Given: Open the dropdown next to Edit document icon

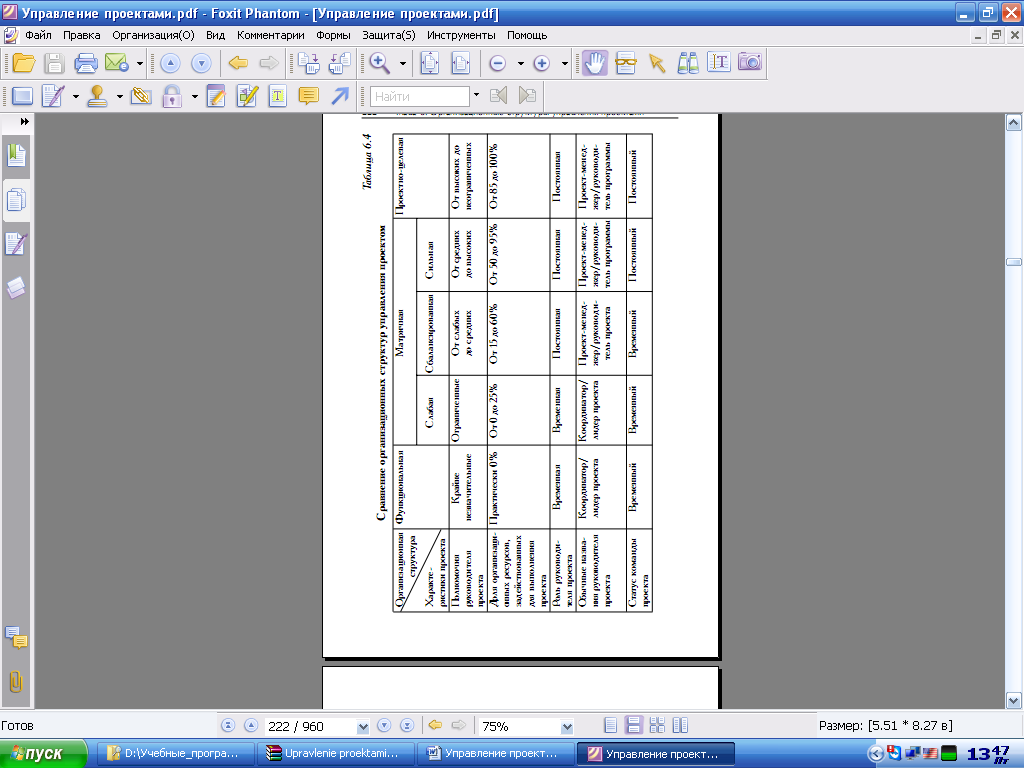Looking at the screenshot, I should 76,97.
